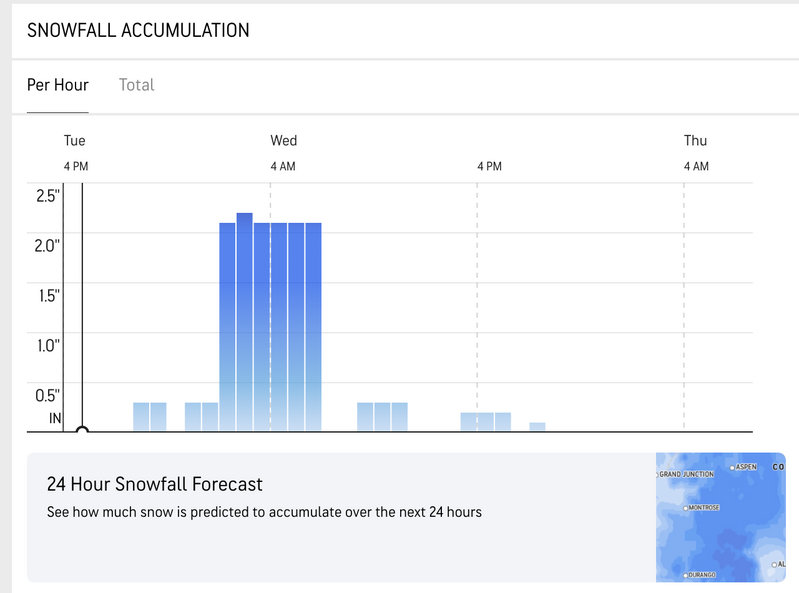Click the current-time handle on the chart baseline
This screenshot has height=593, width=799.
pos(83,430)
